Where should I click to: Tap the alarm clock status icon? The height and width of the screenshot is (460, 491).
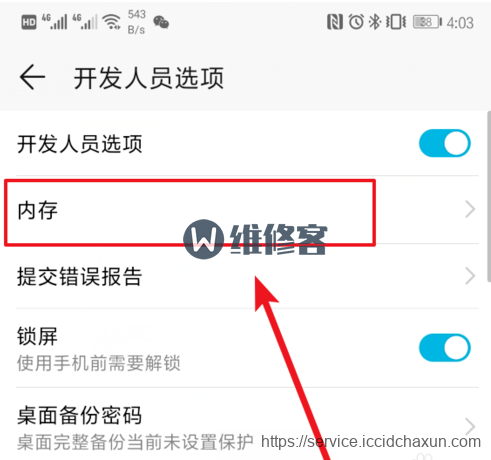pyautogui.click(x=356, y=22)
